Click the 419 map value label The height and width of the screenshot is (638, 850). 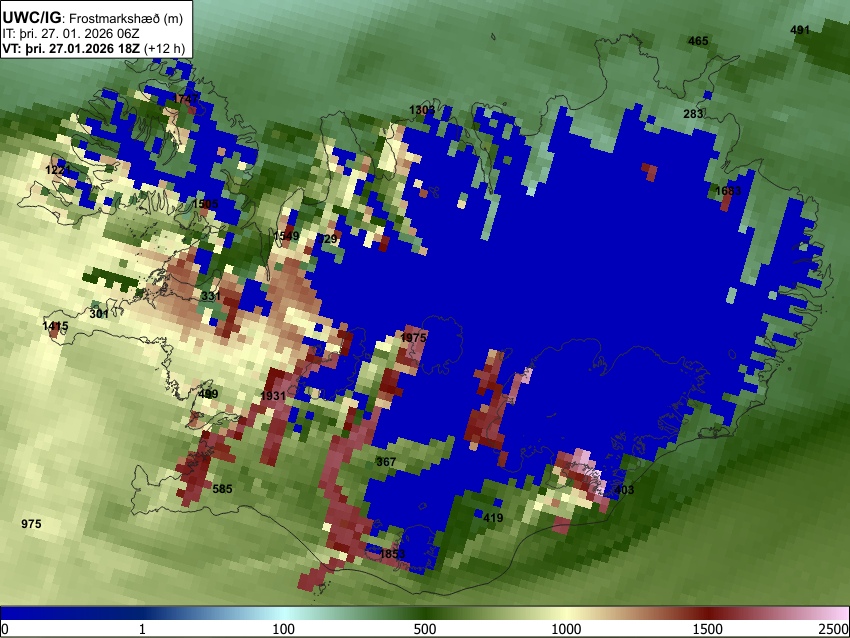[x=493, y=518]
